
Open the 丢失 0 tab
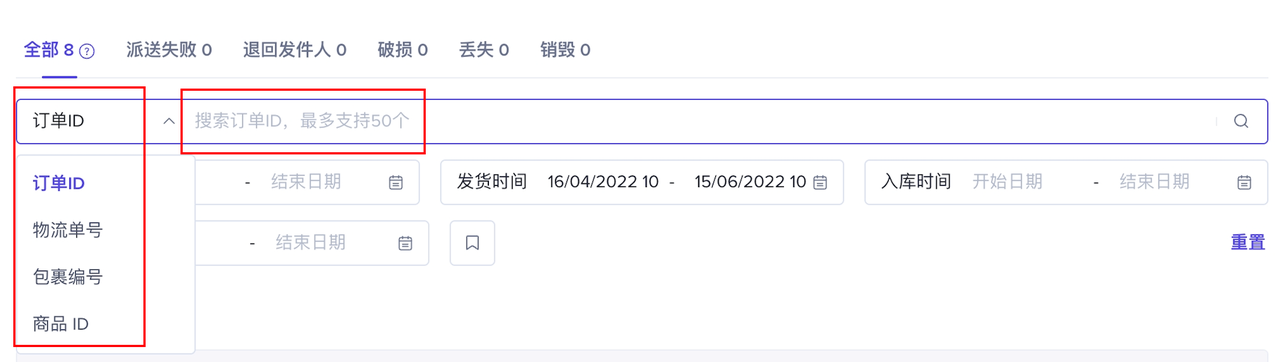[x=484, y=49]
